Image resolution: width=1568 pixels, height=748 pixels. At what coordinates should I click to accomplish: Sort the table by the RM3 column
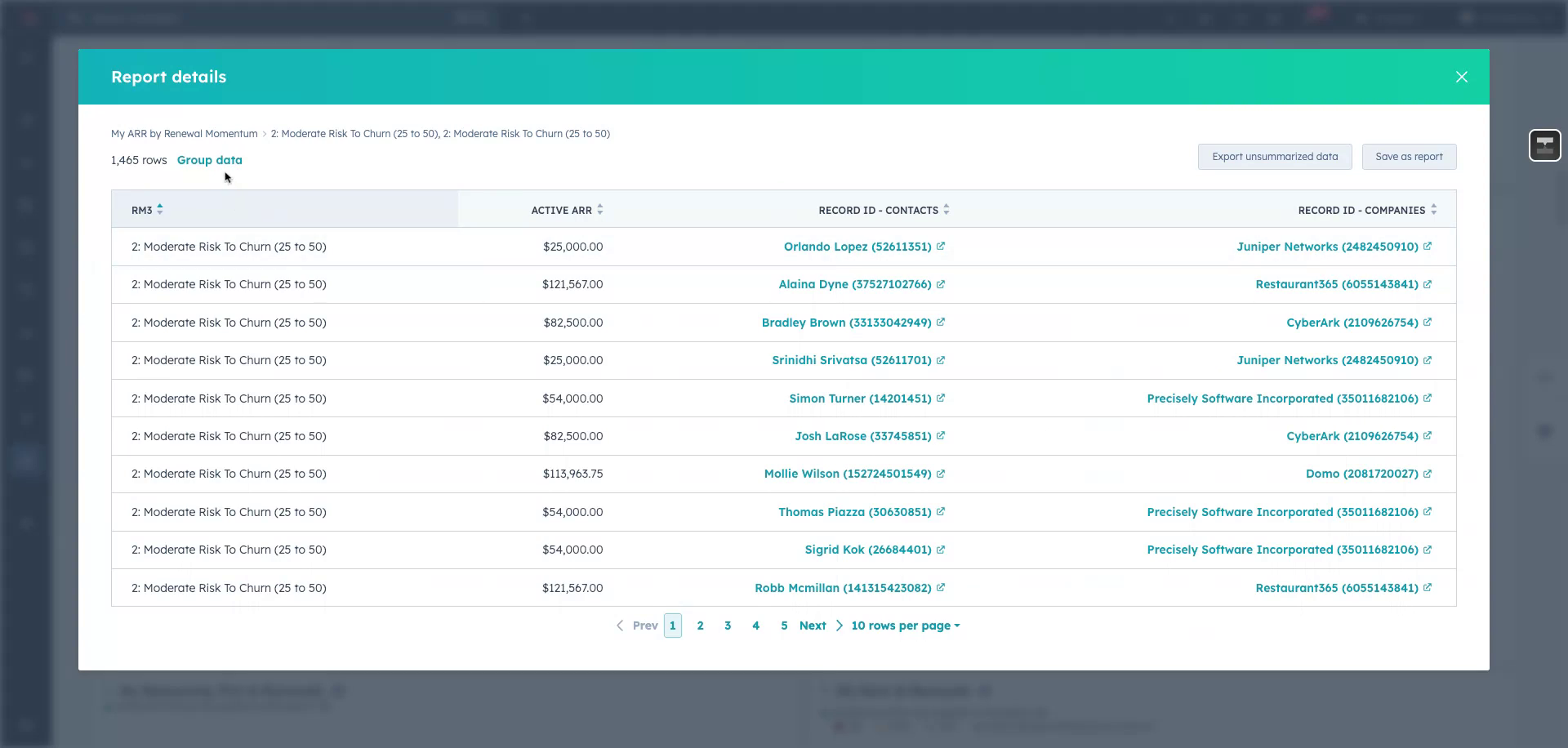160,209
